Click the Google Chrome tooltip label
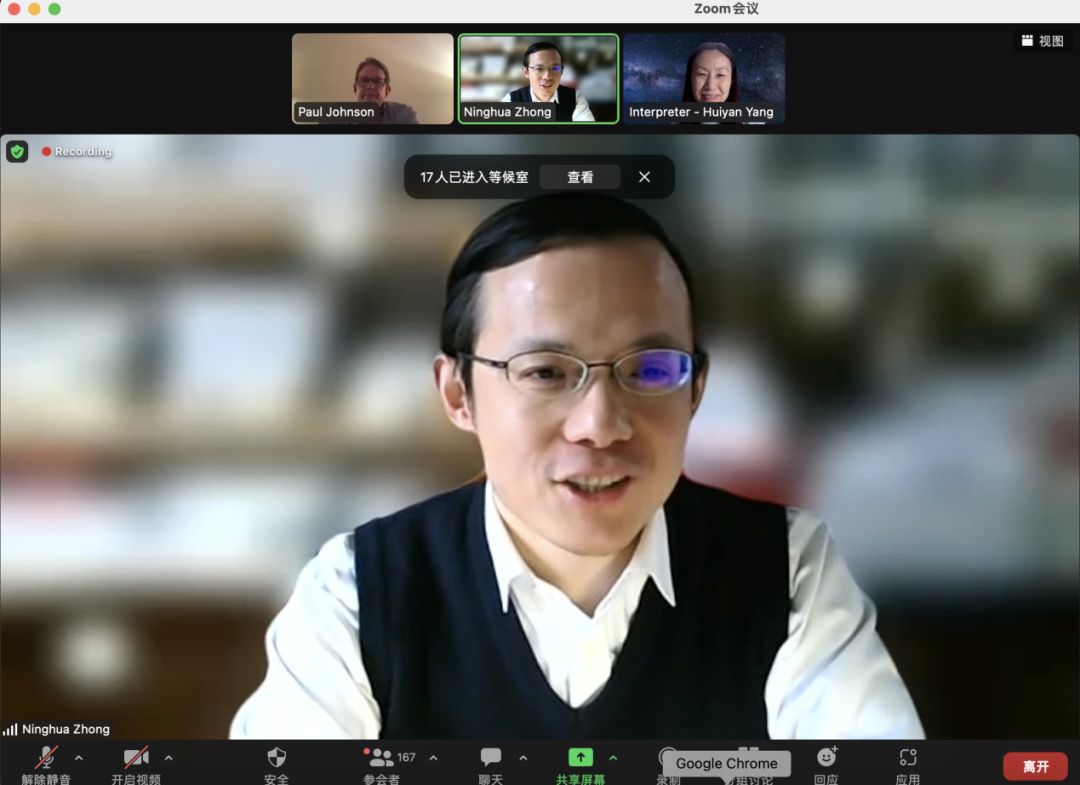1080x785 pixels. coord(727,763)
